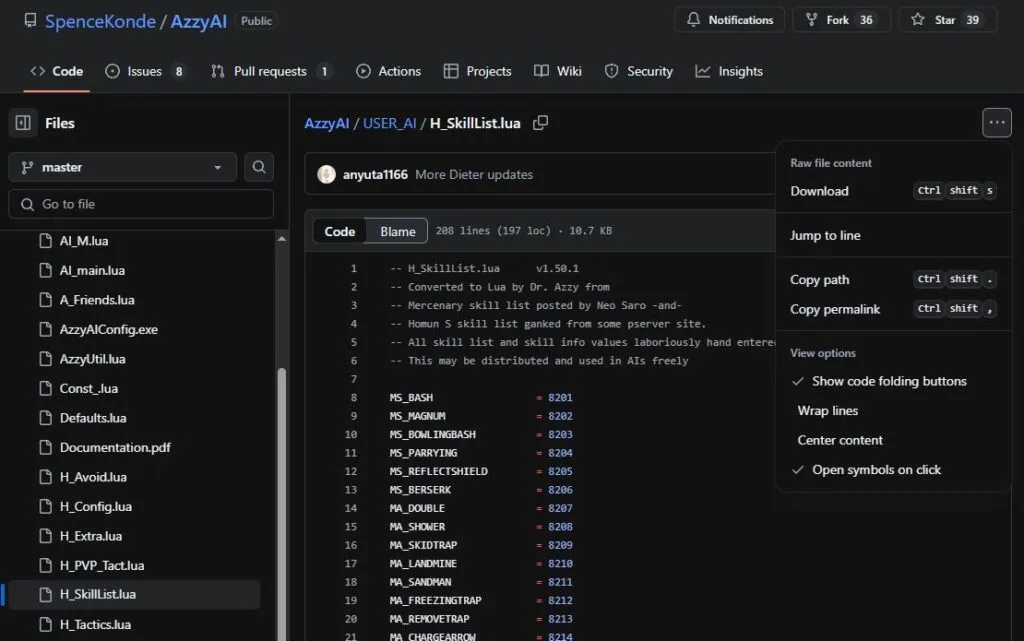Click the H_Tactics.lua file icon
The image size is (1024, 641).
(x=45, y=624)
